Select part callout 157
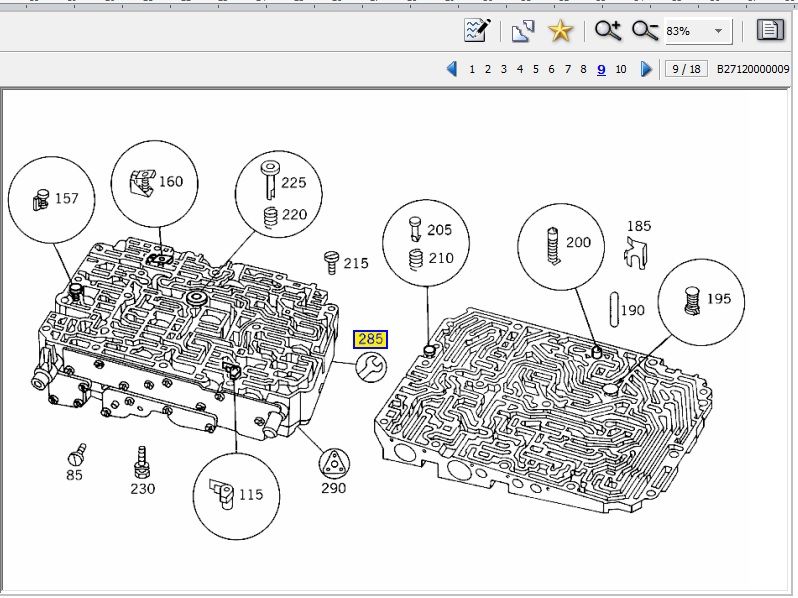This screenshot has width=798, height=598. pyautogui.click(x=67, y=198)
